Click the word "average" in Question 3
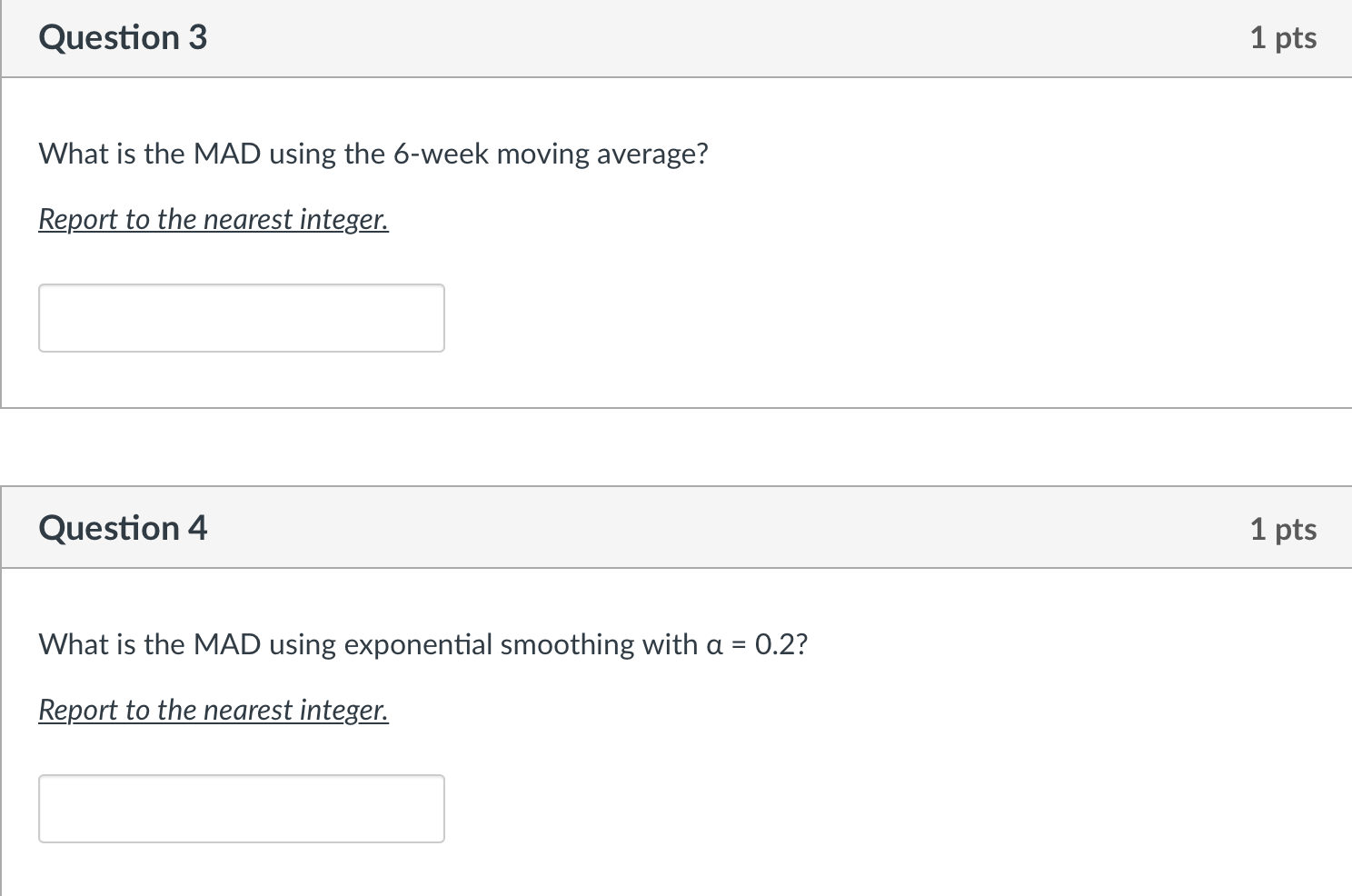1352x896 pixels. 647,154
